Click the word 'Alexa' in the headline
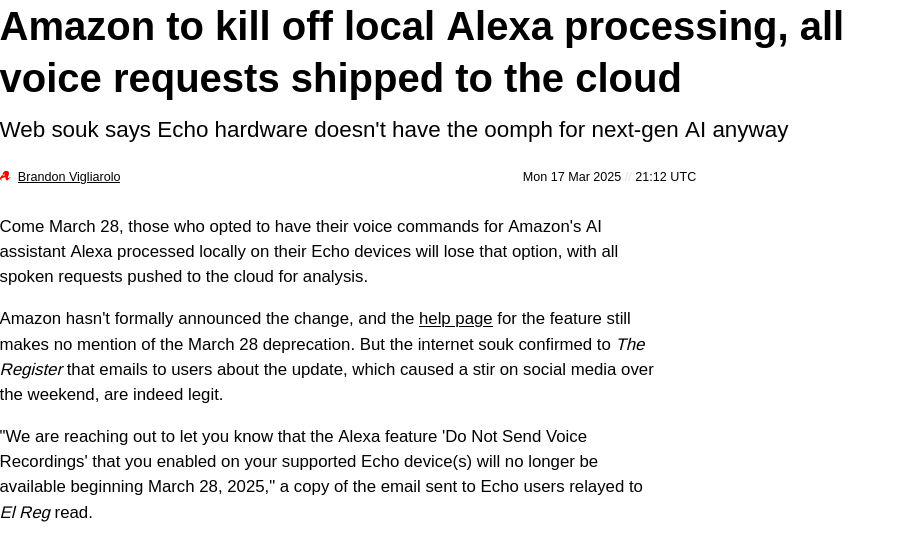Image resolution: width=916 pixels, height=533 pixels. tap(499, 27)
